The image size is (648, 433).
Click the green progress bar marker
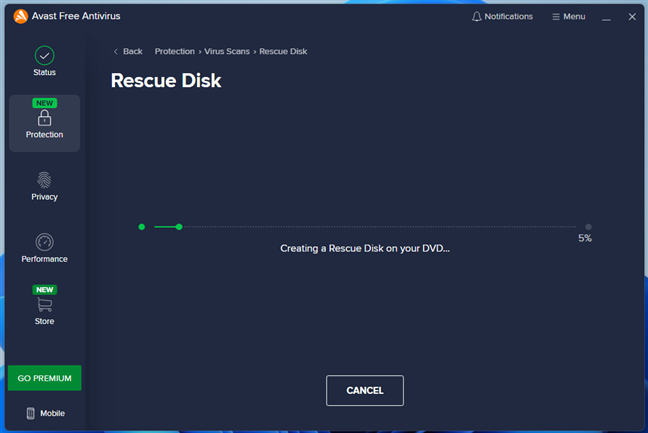179,227
